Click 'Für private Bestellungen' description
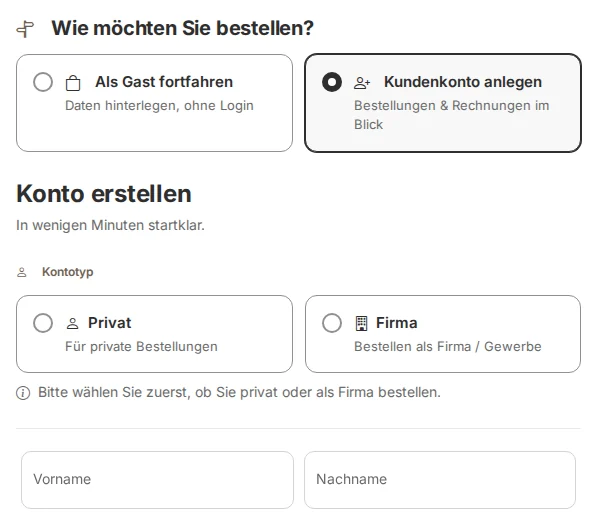The image size is (597, 525). click(x=141, y=346)
